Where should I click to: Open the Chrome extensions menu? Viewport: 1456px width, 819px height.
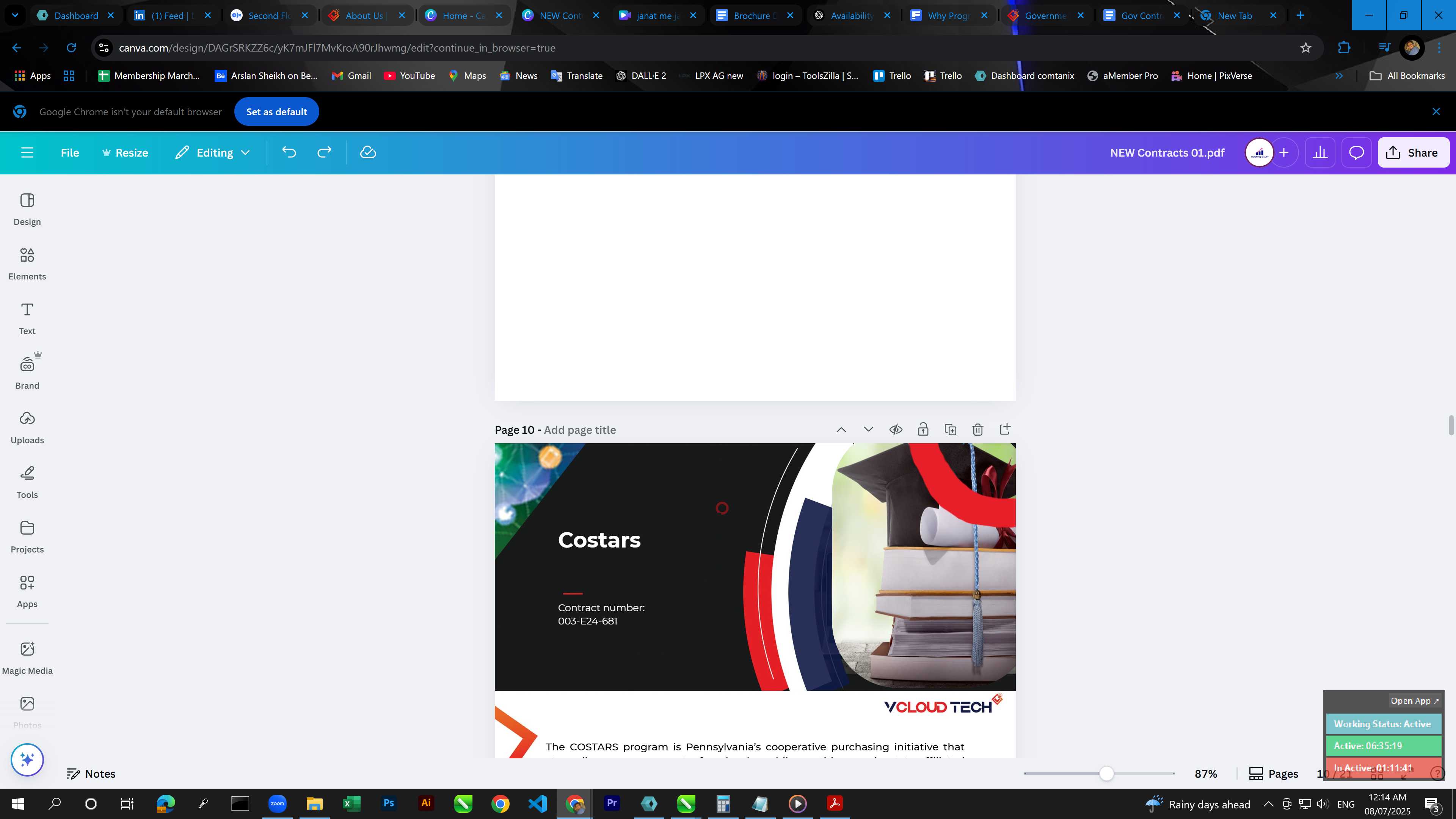click(1344, 48)
